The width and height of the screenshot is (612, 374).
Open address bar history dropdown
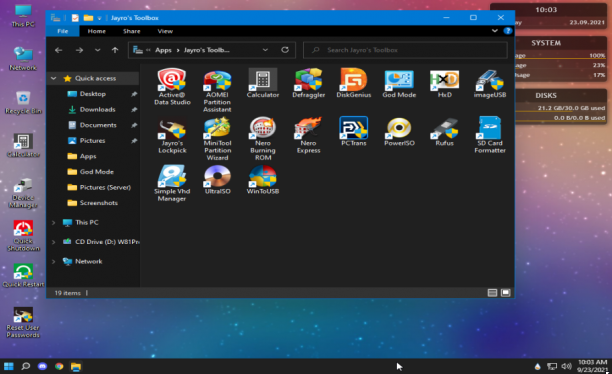[265, 50]
